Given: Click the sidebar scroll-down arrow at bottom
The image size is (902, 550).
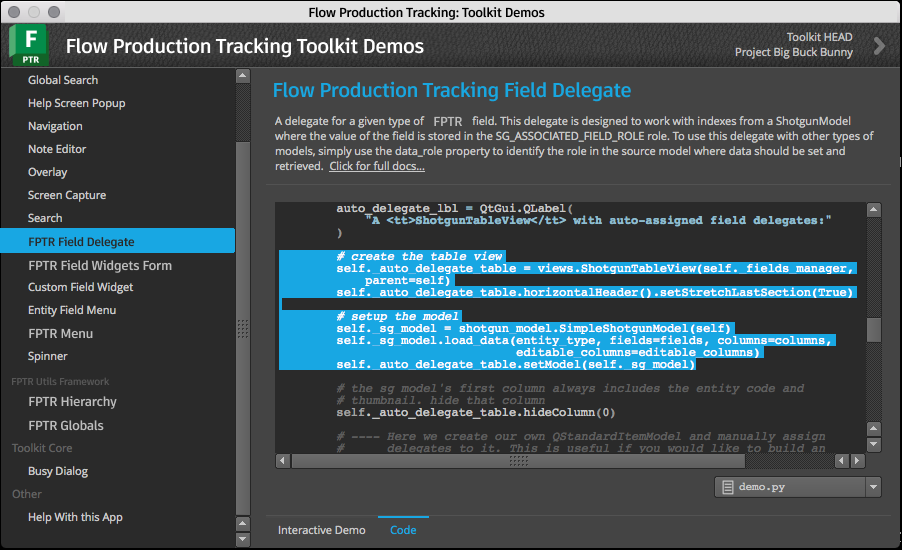Looking at the screenshot, I should 243,539.
